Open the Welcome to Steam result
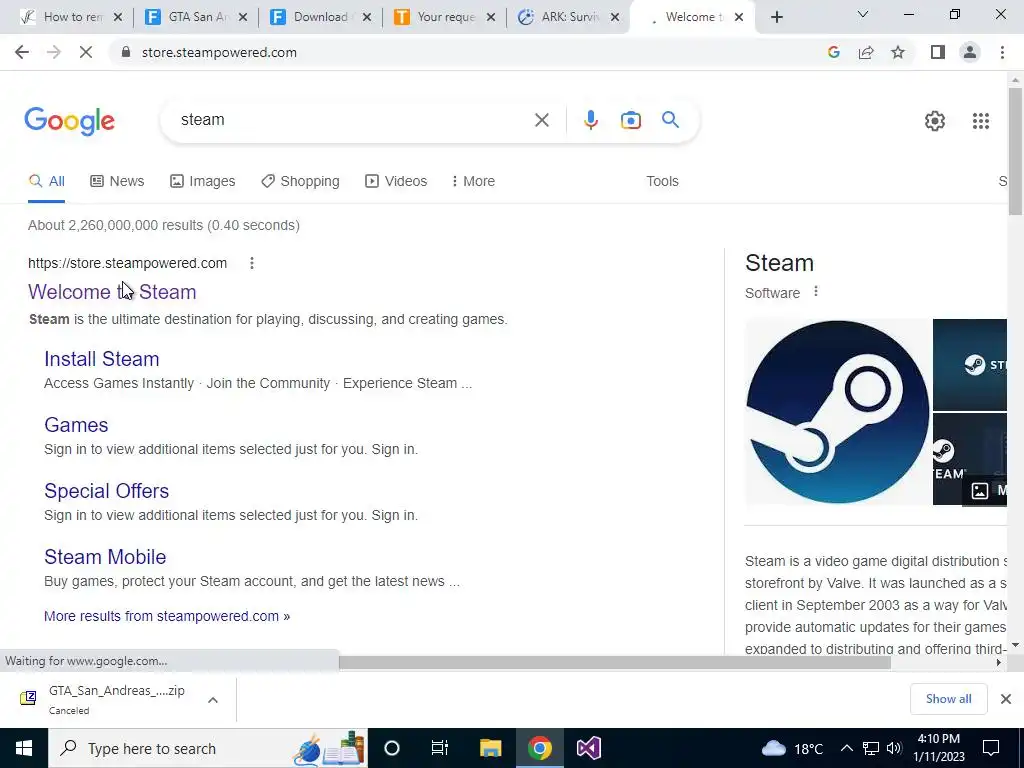The image size is (1024, 768). click(112, 292)
